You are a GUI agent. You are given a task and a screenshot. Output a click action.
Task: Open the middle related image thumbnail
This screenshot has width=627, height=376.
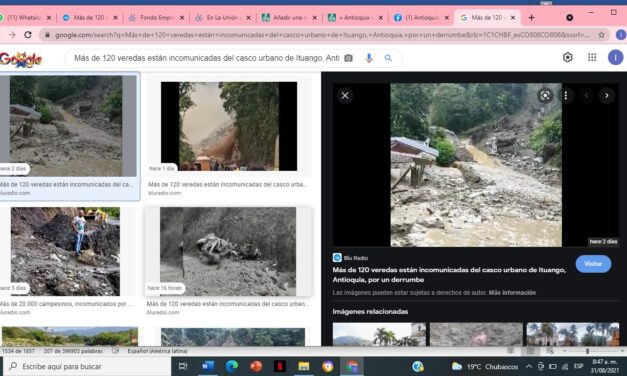pos(476,334)
